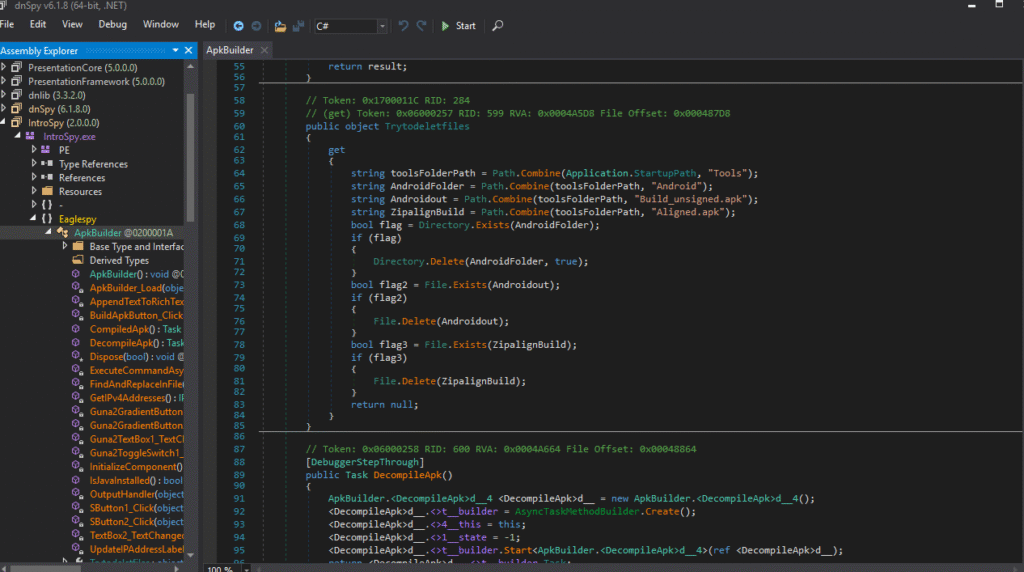Open the Help menu
Image resolution: width=1024 pixels, height=572 pixels.
tap(204, 24)
